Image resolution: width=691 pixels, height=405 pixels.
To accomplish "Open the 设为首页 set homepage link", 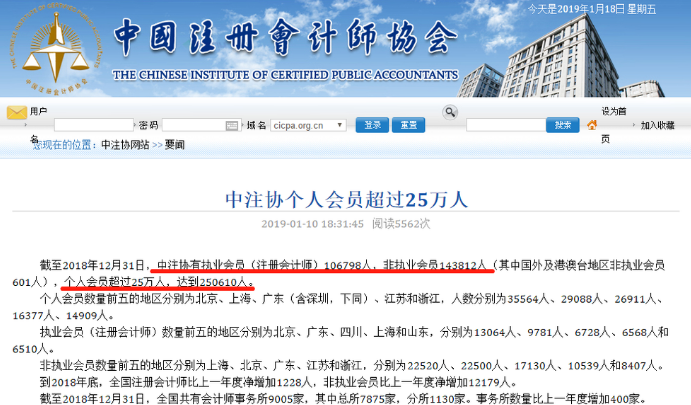I will pos(613,112).
